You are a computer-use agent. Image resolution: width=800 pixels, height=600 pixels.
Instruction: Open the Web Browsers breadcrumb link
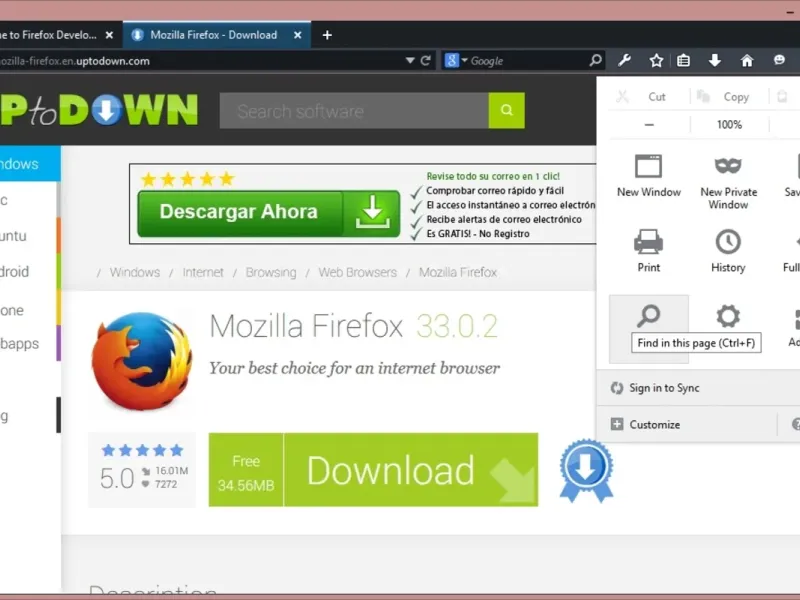pyautogui.click(x=358, y=272)
